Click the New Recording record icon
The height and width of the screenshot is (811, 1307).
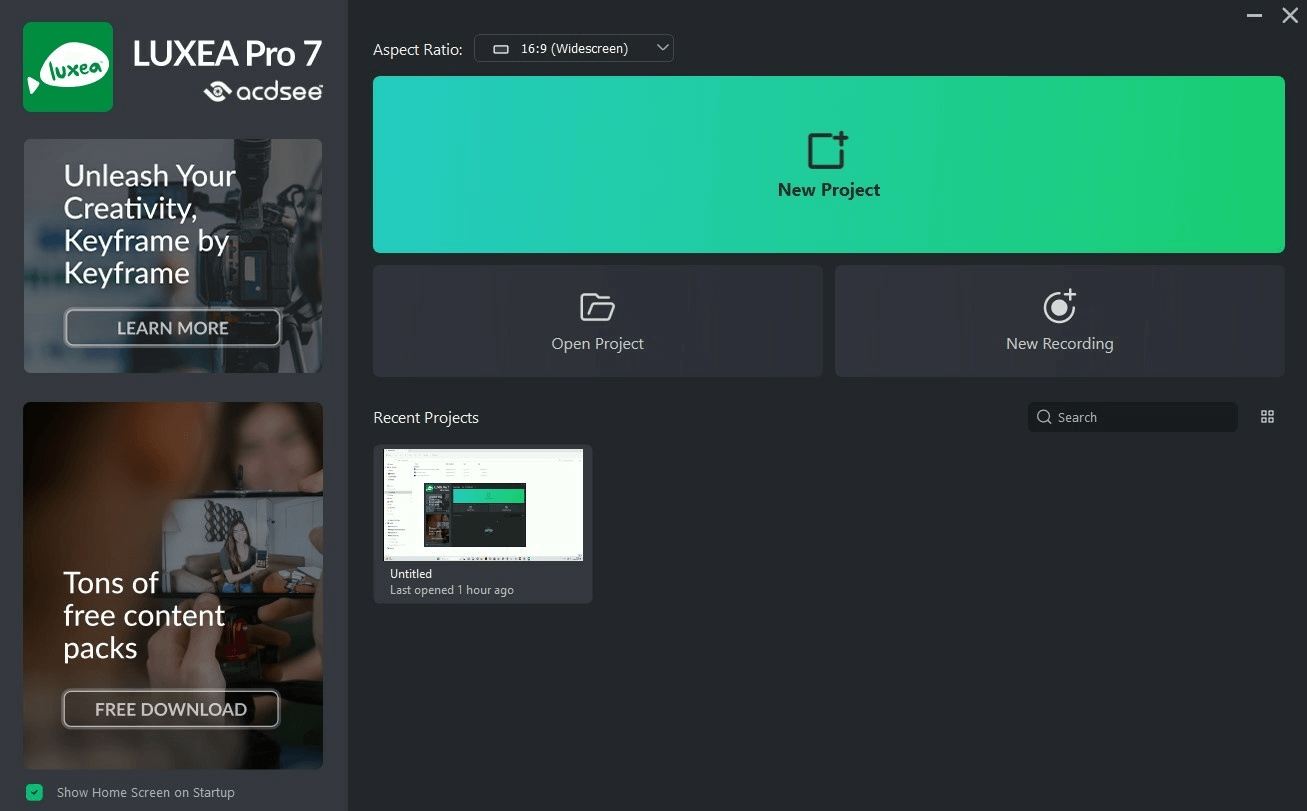pos(1059,307)
